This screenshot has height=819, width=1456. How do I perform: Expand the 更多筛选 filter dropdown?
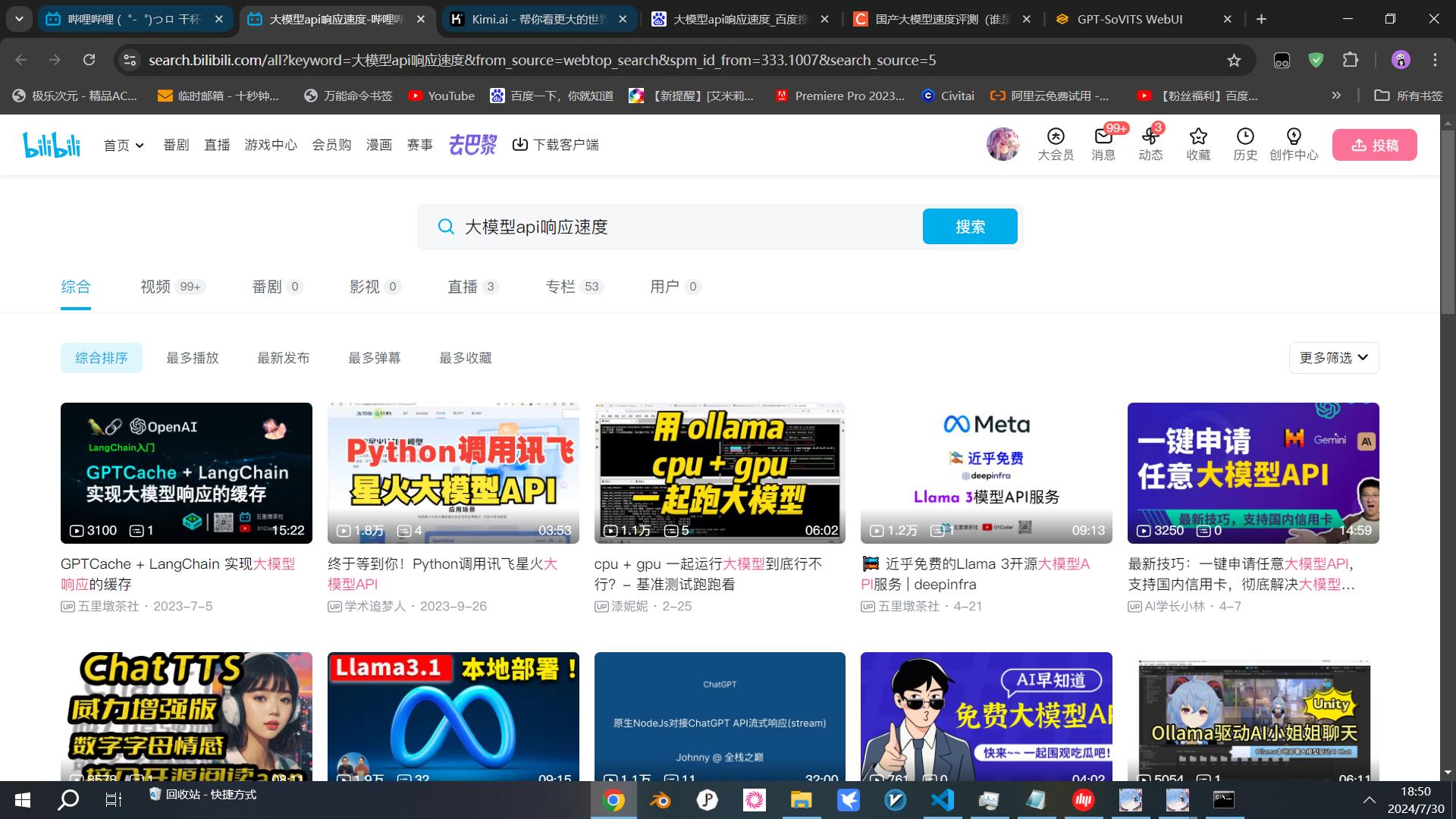[1334, 358]
